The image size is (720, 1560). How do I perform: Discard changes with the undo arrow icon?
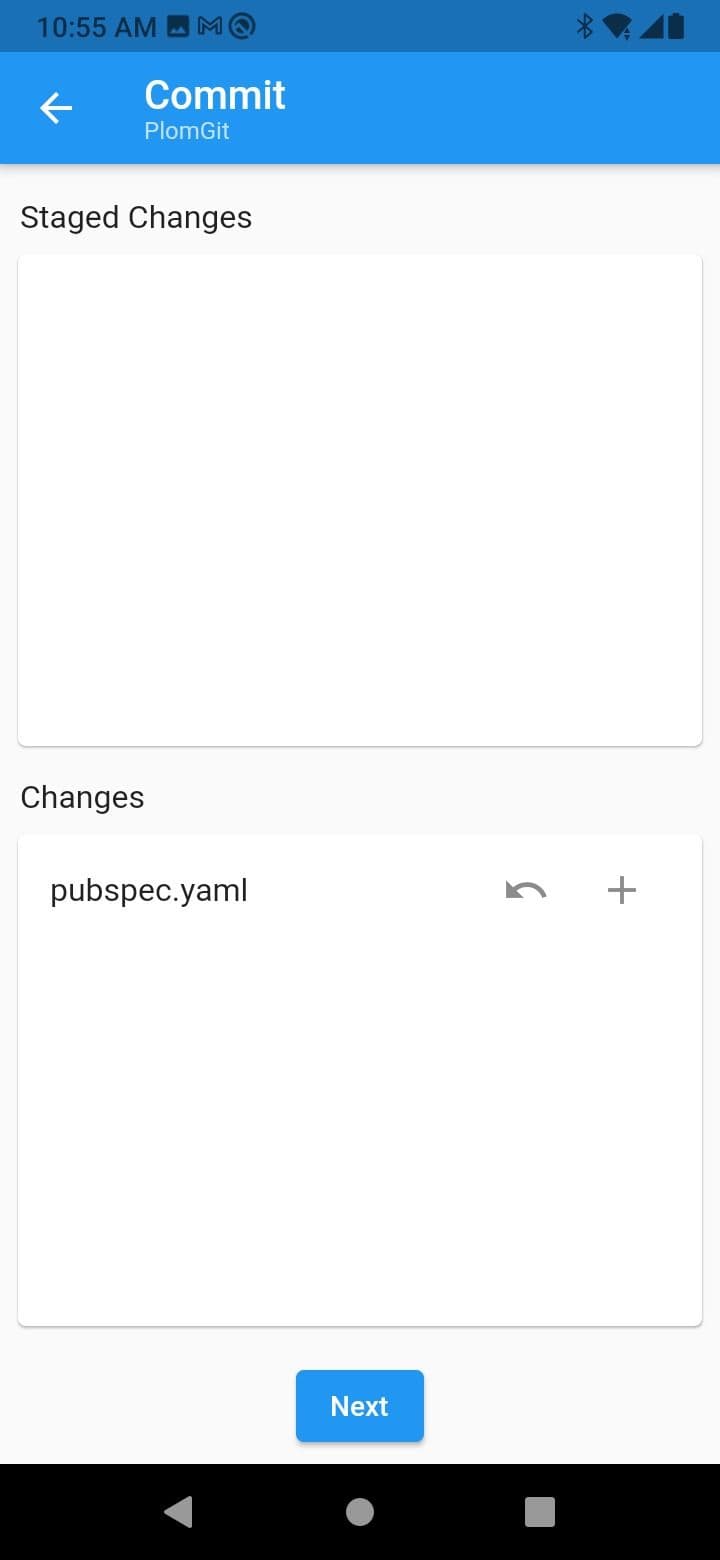[525, 889]
